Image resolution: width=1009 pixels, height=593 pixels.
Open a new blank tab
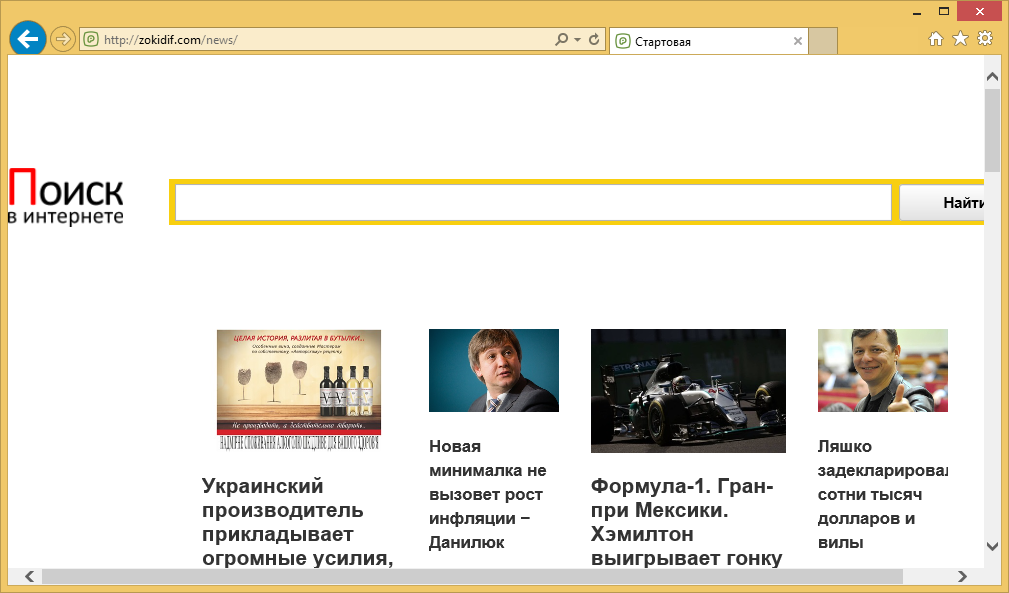(x=822, y=42)
